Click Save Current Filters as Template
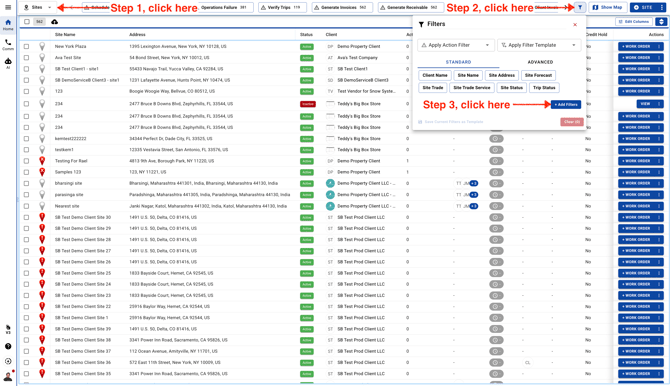This screenshot has width=670, height=386. 450,122
